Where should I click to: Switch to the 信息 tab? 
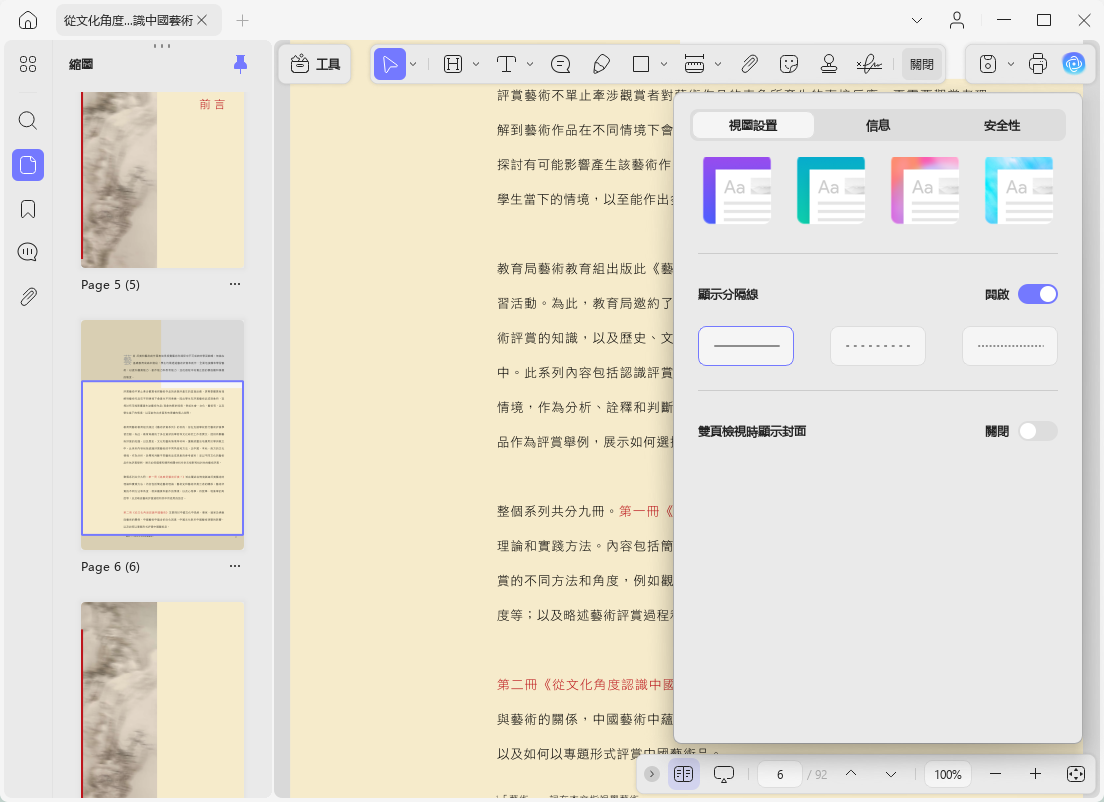[877, 125]
